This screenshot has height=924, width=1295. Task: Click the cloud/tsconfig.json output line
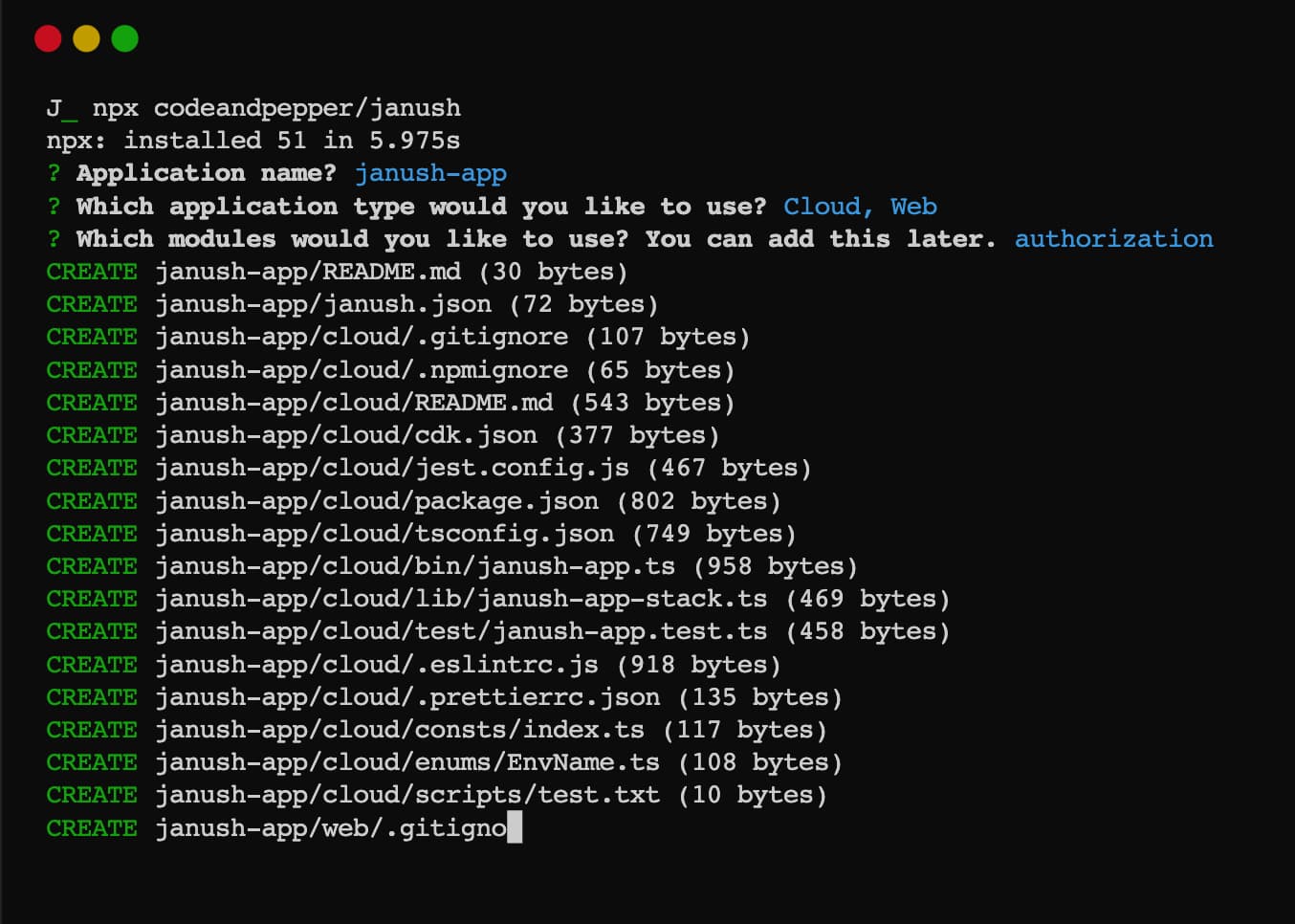474,534
